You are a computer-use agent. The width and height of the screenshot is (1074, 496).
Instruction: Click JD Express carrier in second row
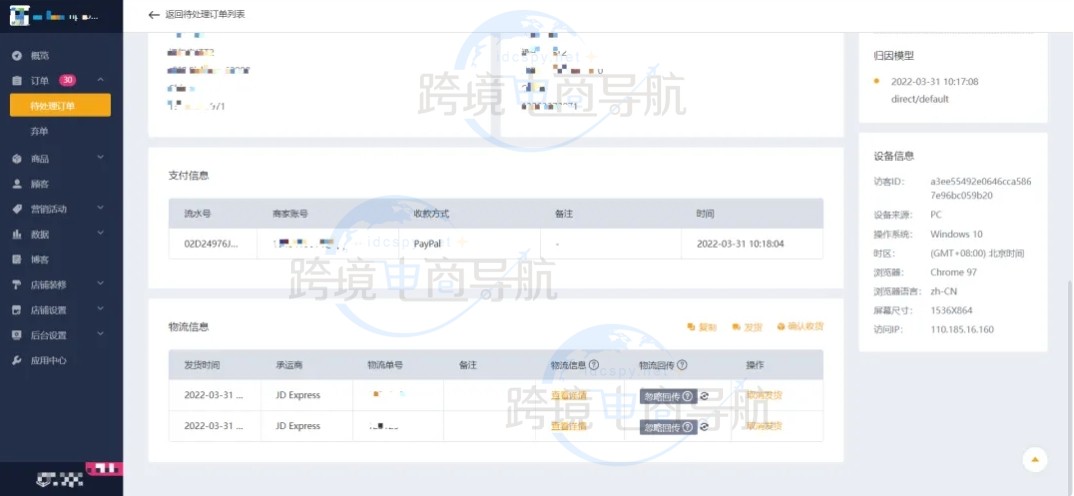click(x=298, y=426)
